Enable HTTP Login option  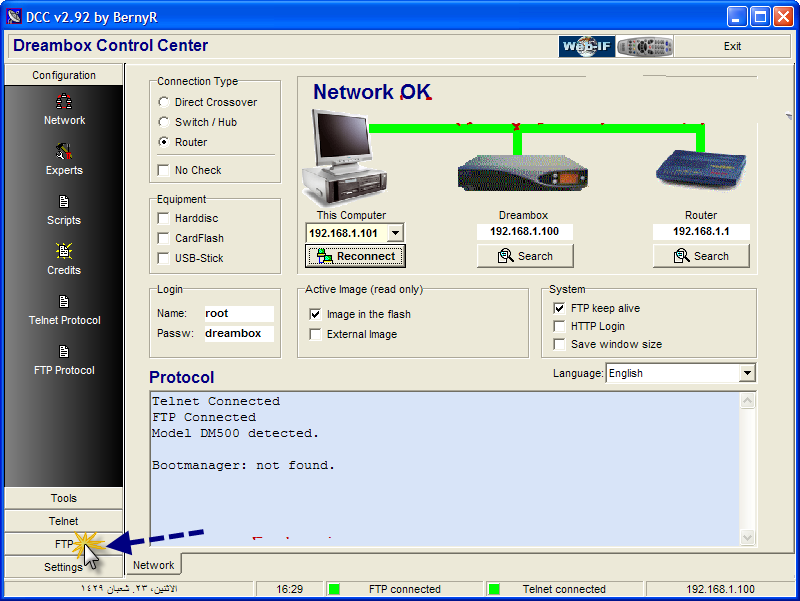559,326
